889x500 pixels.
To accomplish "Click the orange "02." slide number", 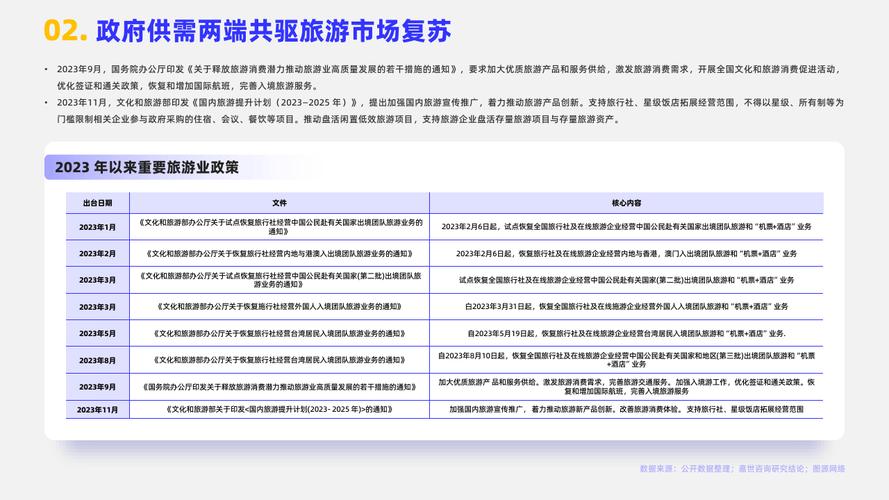I will pos(65,31).
